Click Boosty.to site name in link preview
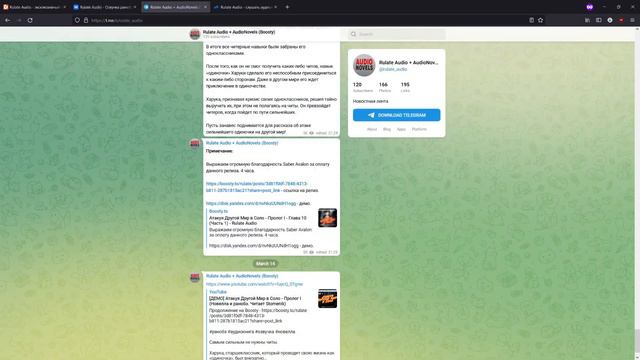The image size is (640, 360). [218, 211]
